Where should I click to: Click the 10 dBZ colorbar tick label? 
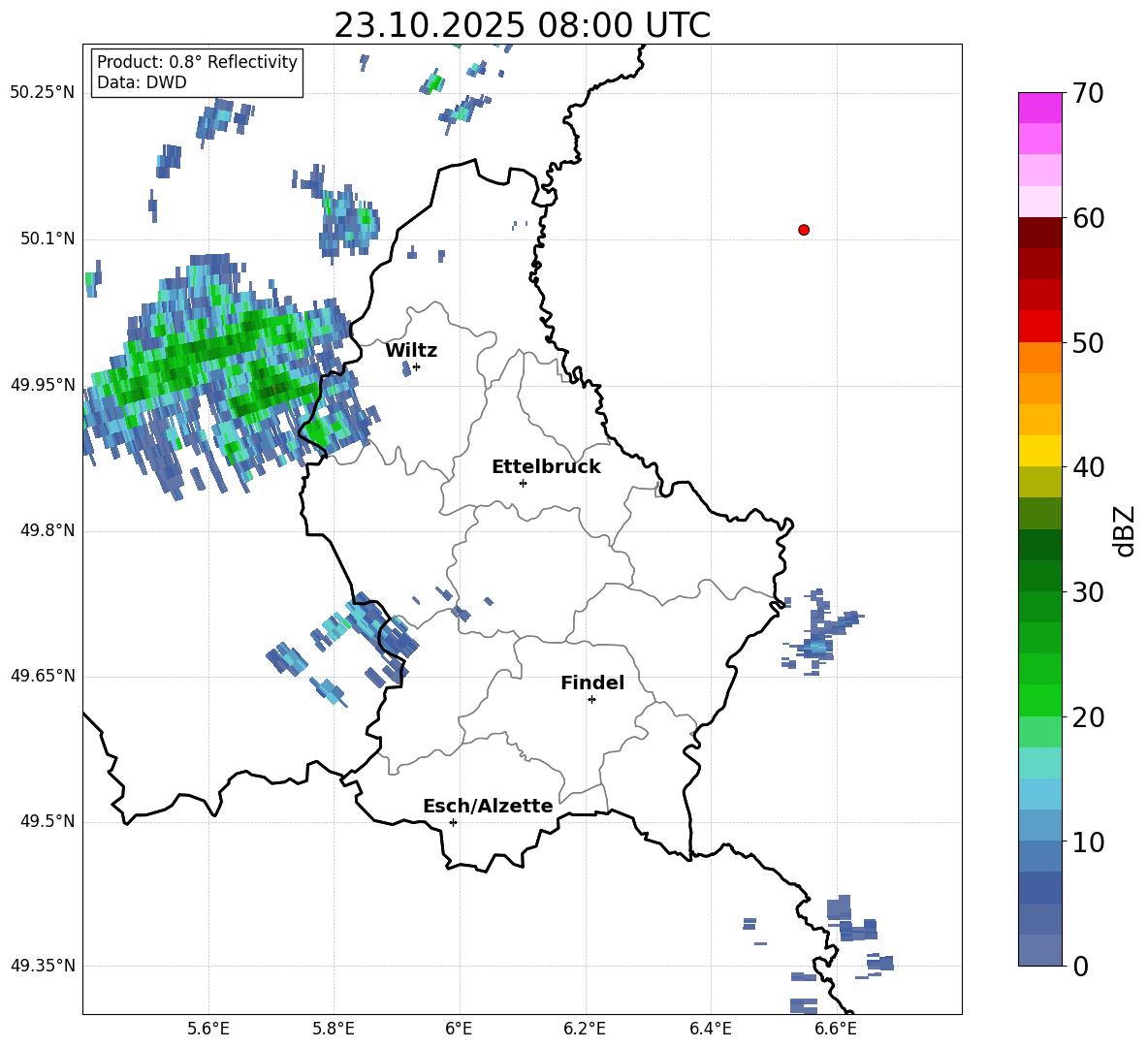(1088, 842)
